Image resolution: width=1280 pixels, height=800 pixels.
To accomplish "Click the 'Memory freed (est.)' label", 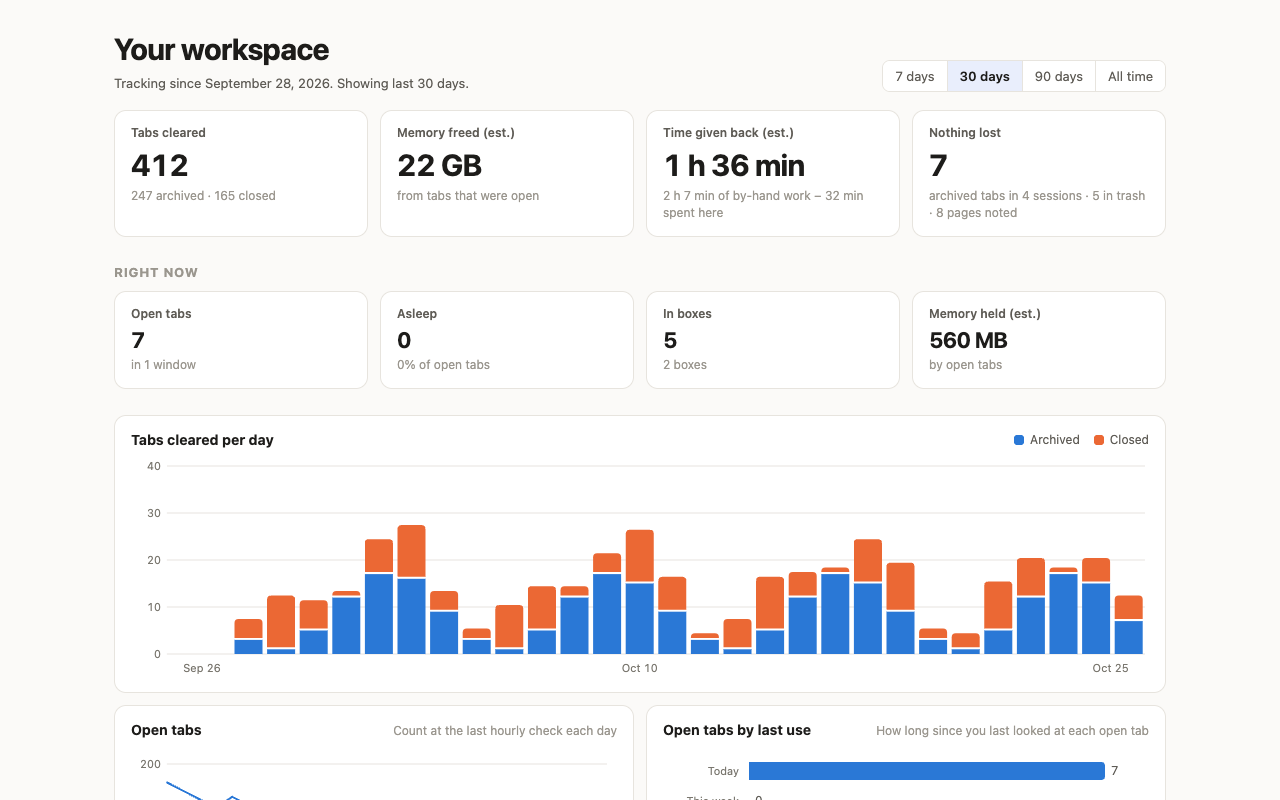I will coord(456,133).
